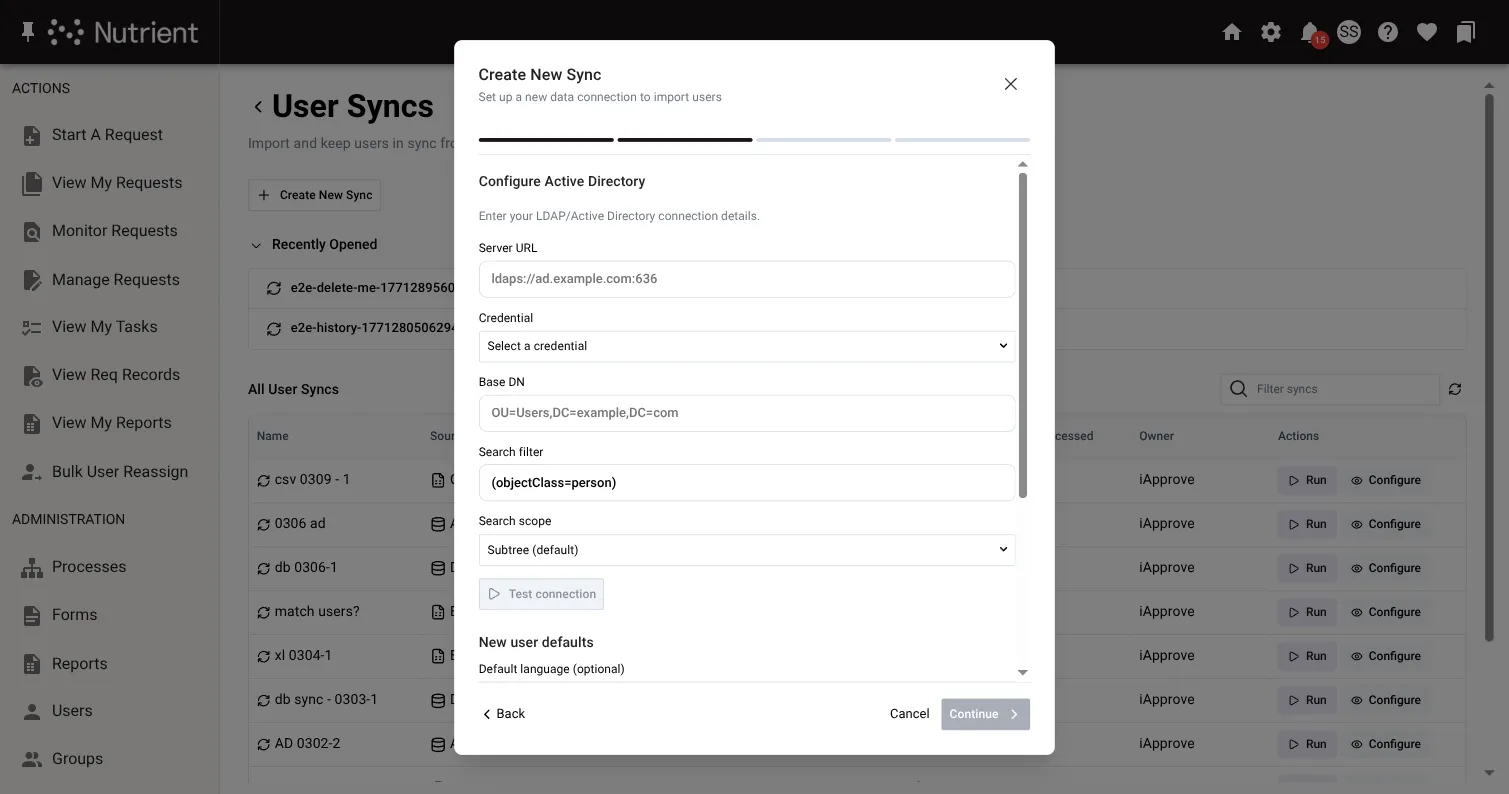The height and width of the screenshot is (794, 1509).
Task: Click the Nutrient logo
Action: click(123, 32)
